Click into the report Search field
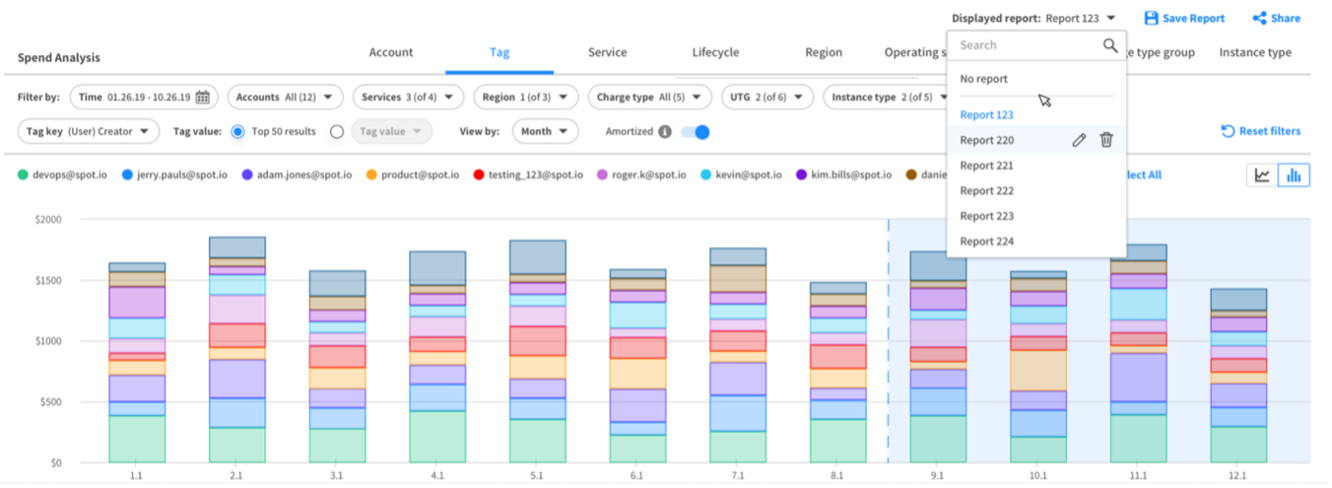The width and height of the screenshot is (1332, 488). [1025, 45]
